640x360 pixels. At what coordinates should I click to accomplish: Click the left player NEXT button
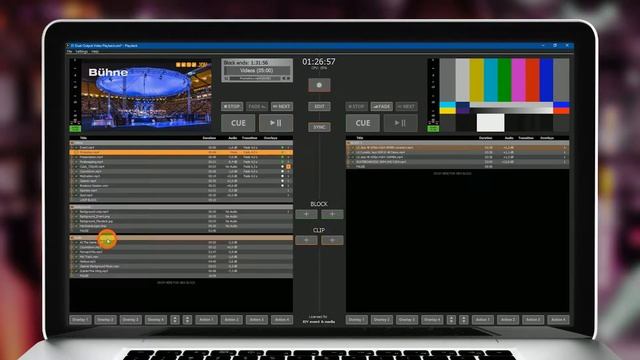tap(282, 107)
